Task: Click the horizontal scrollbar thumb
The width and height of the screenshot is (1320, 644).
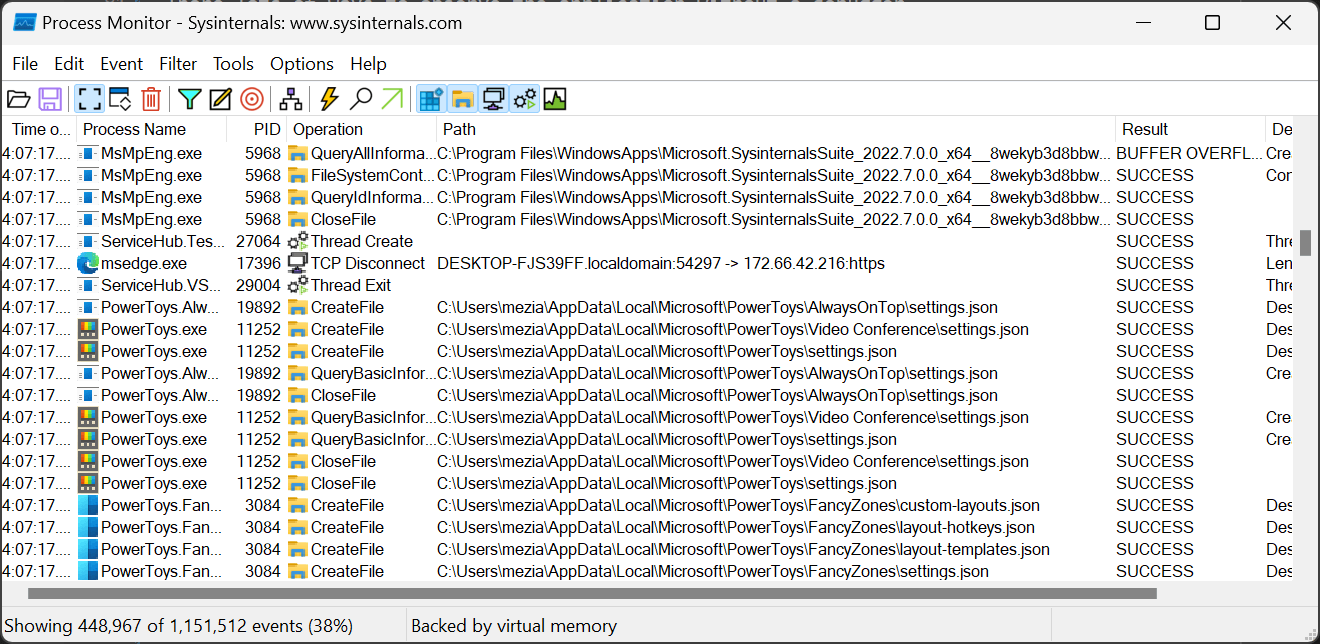Action: tap(590, 593)
